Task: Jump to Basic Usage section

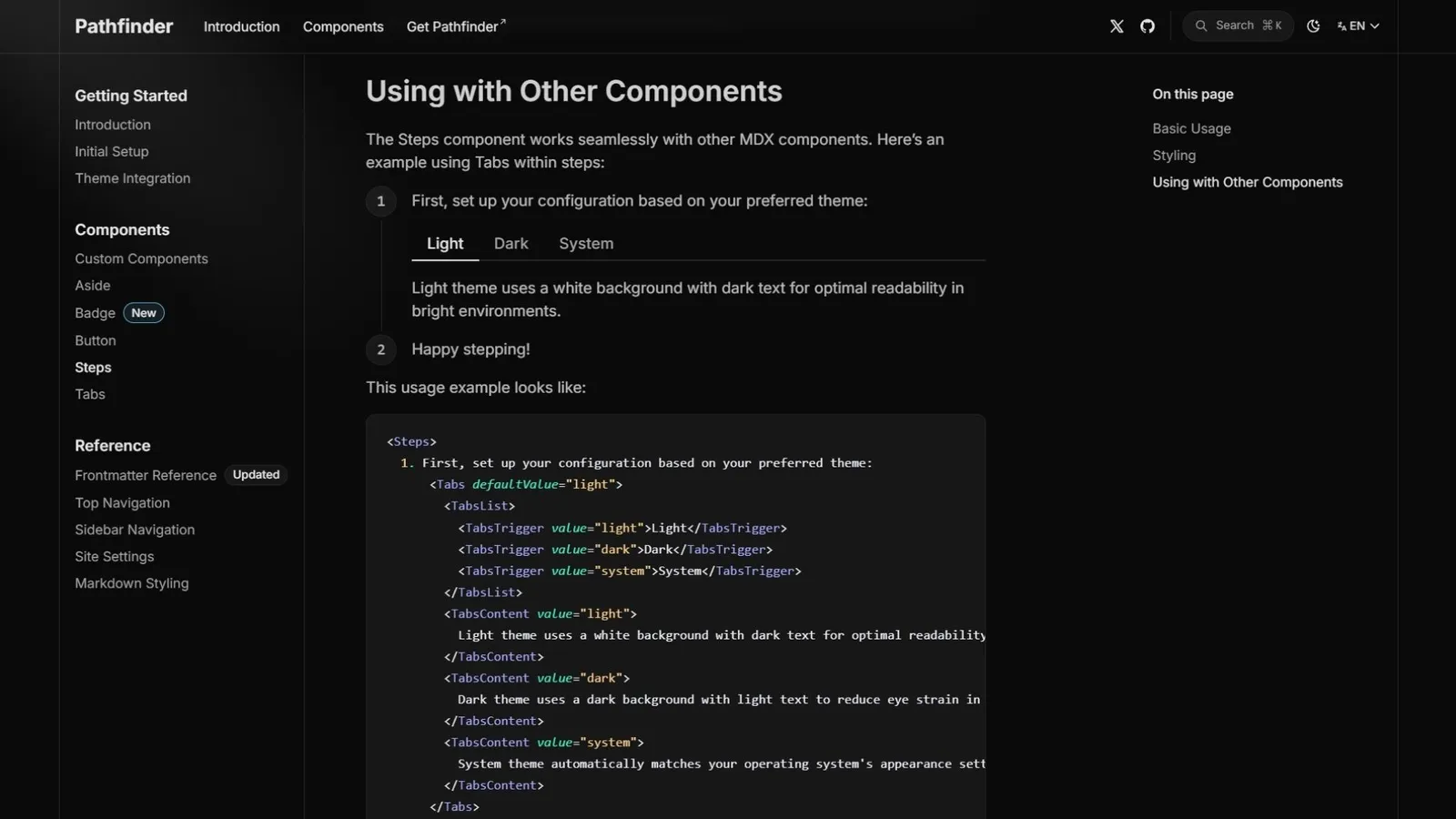Action: click(x=1191, y=129)
